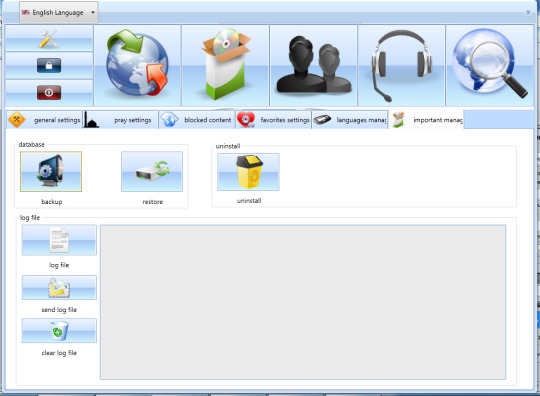Open the globe with arrows update icon
This screenshot has width=540, height=396.
(137, 65)
